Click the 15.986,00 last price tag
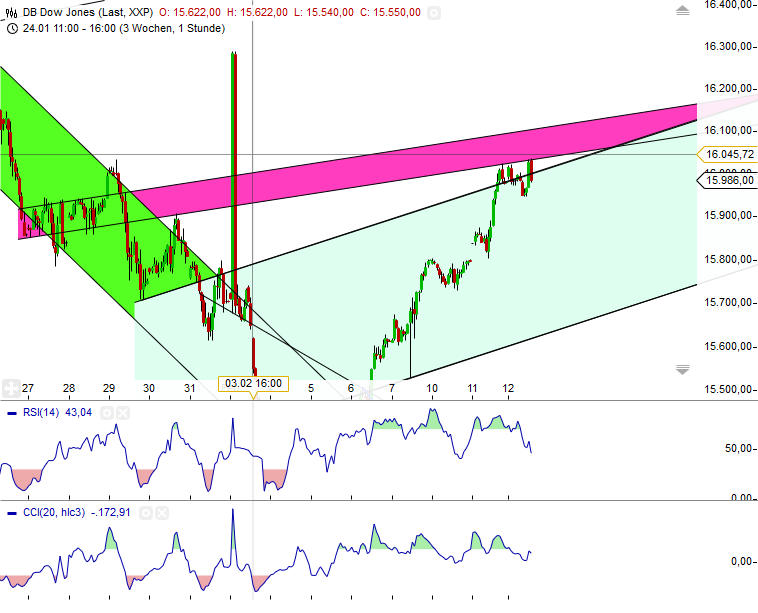758x613 pixels. pyautogui.click(x=727, y=180)
